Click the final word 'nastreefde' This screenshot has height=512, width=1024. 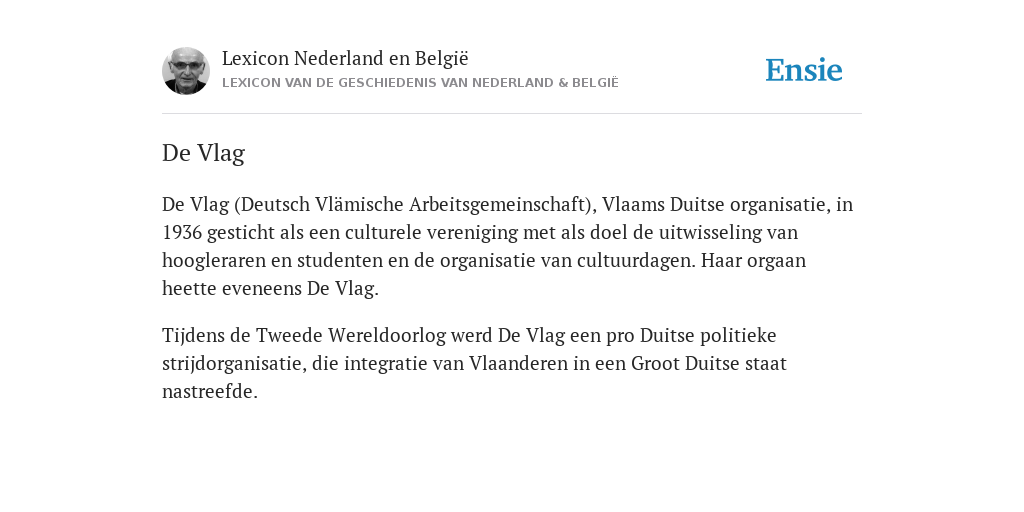[x=208, y=392]
